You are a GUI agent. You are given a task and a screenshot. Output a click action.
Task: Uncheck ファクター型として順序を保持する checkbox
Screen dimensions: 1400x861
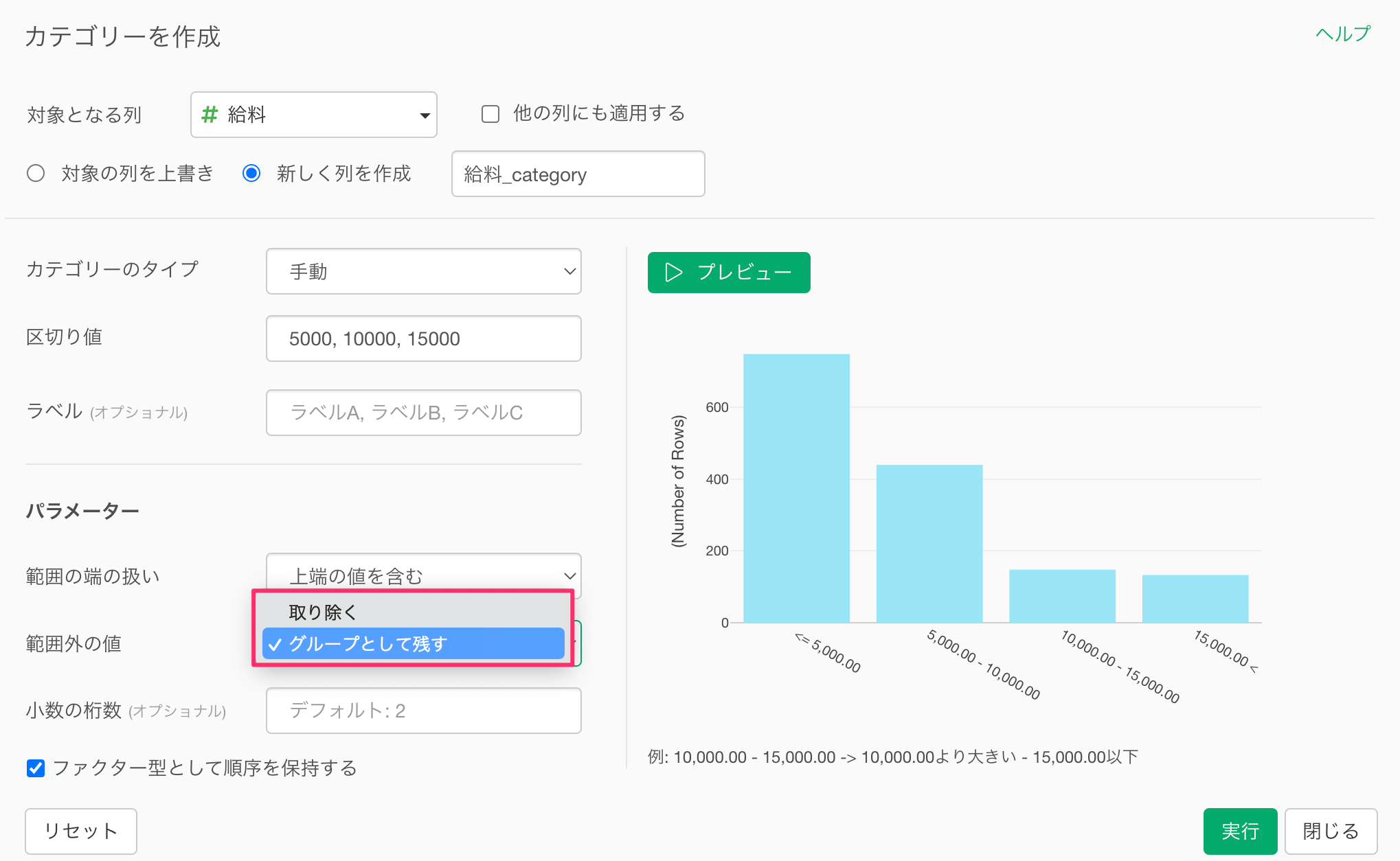click(x=36, y=768)
